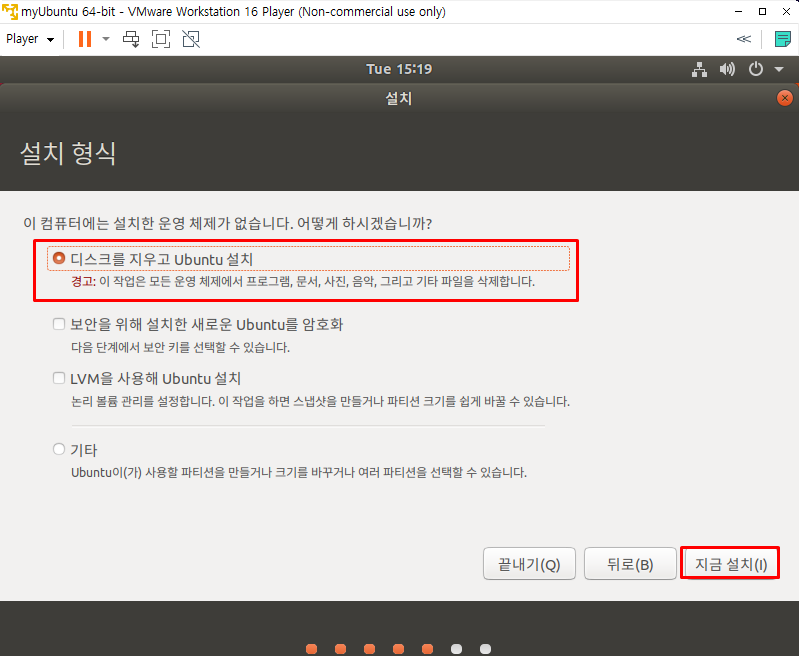The height and width of the screenshot is (656, 799).
Task: Click the 설치 형식 heading text
Action: 68,153
